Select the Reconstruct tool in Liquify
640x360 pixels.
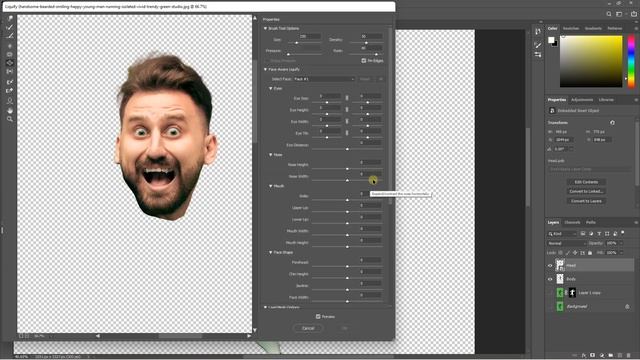tap(10, 27)
